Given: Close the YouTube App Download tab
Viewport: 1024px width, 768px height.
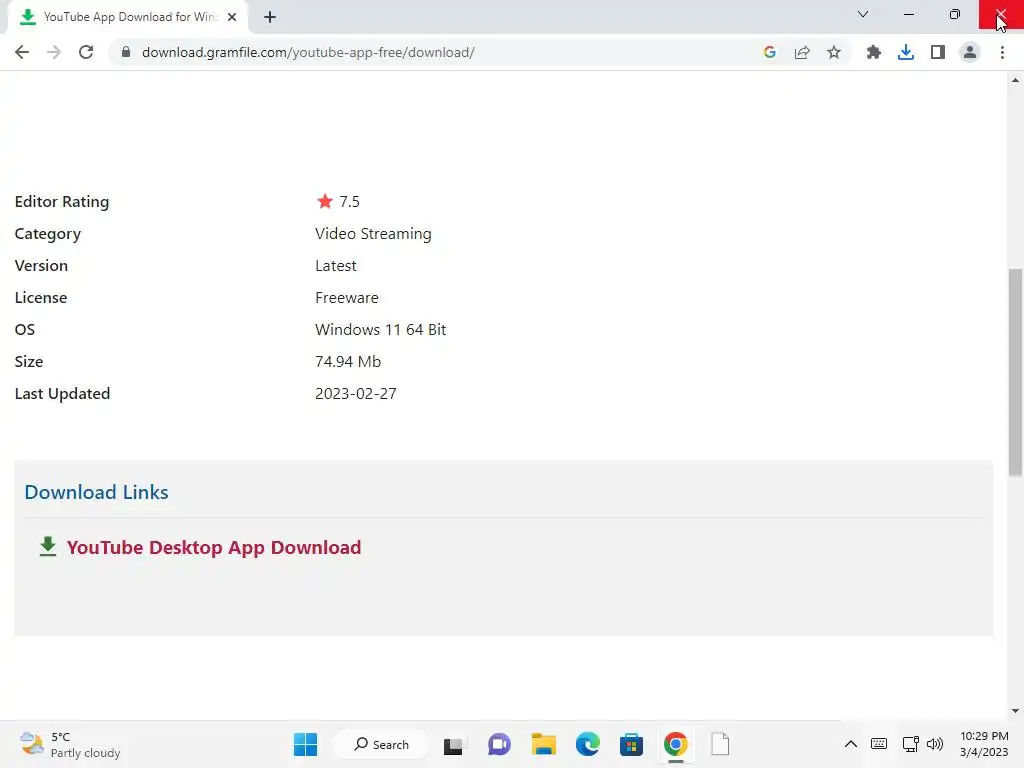Looking at the screenshot, I should 232,17.
